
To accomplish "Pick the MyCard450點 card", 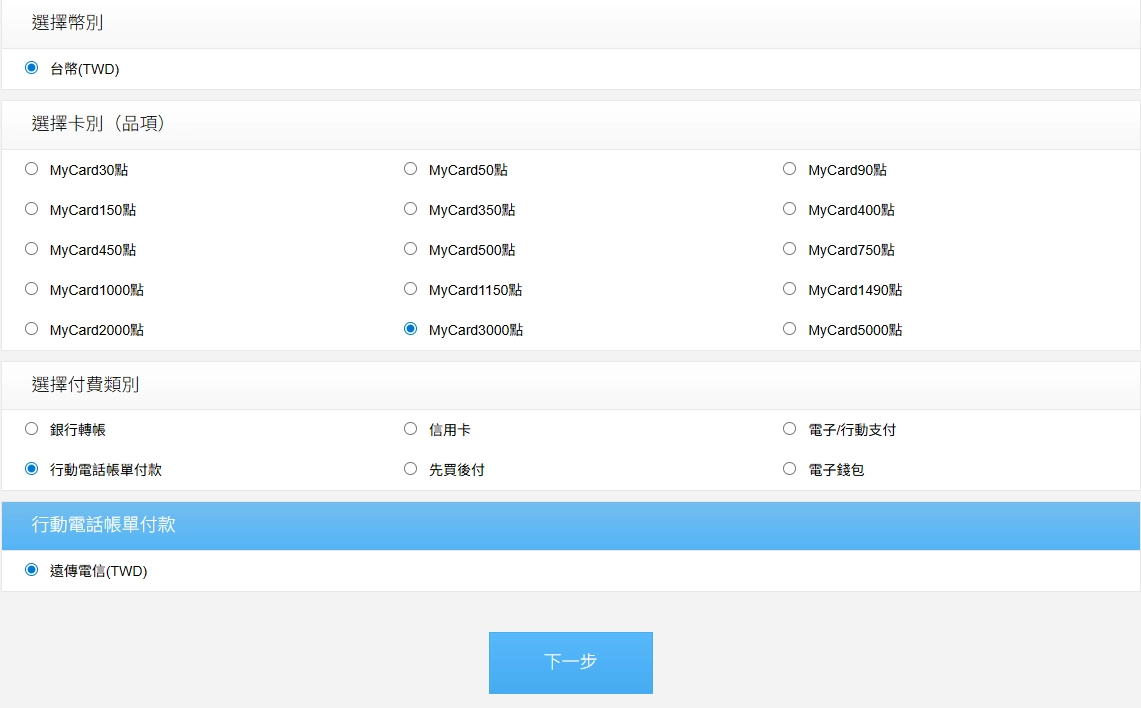I will (x=31, y=249).
